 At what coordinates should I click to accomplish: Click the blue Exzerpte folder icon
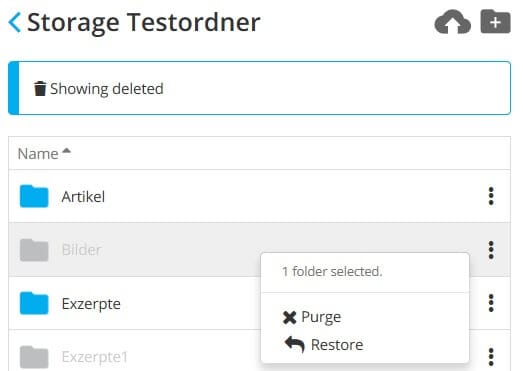pos(34,303)
